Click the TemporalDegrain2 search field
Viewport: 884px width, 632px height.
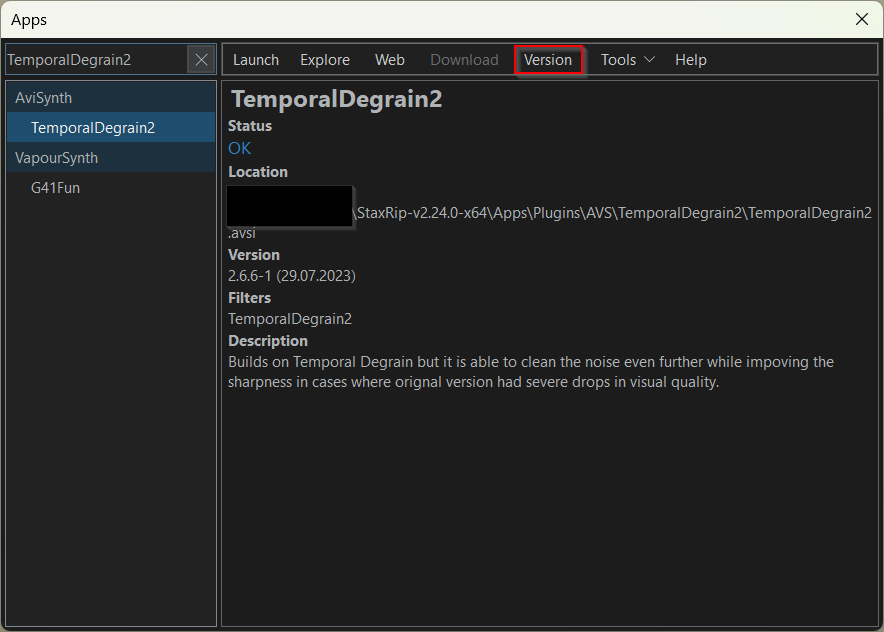click(96, 60)
